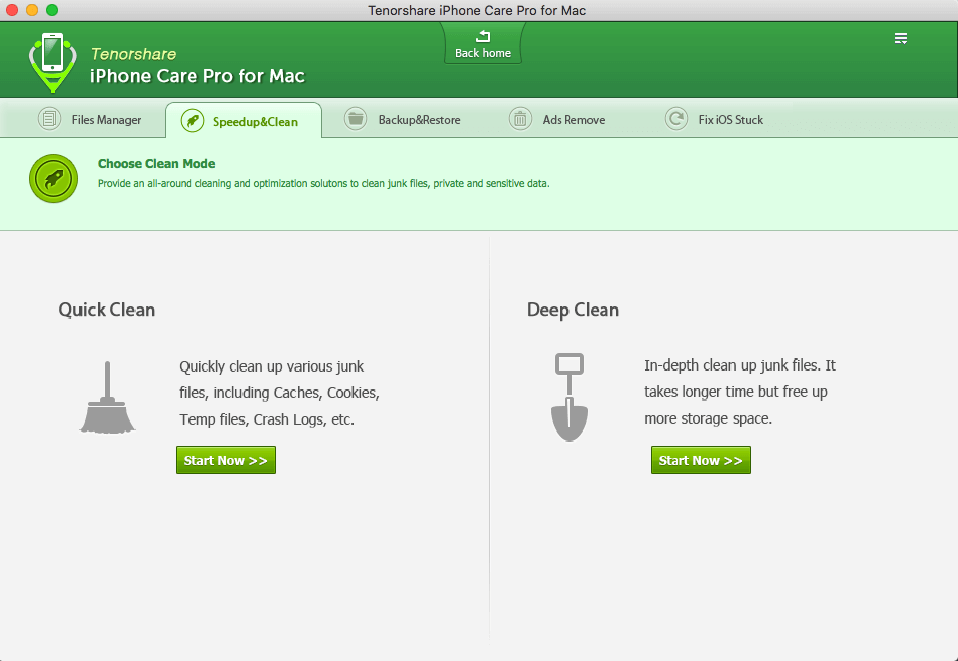Screen dimensions: 958x661
Task: Click the Tenorshare phone logo icon
Action: [53, 62]
